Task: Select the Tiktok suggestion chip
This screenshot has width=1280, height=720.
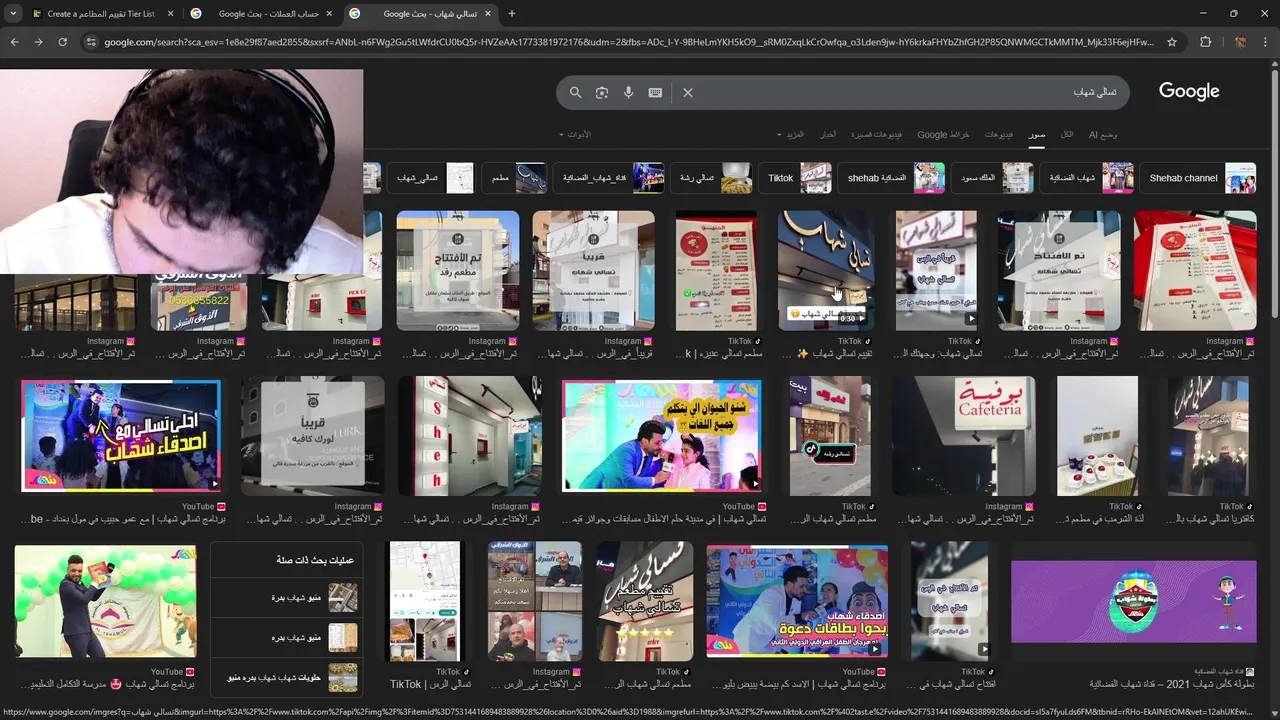Action: [x=795, y=178]
